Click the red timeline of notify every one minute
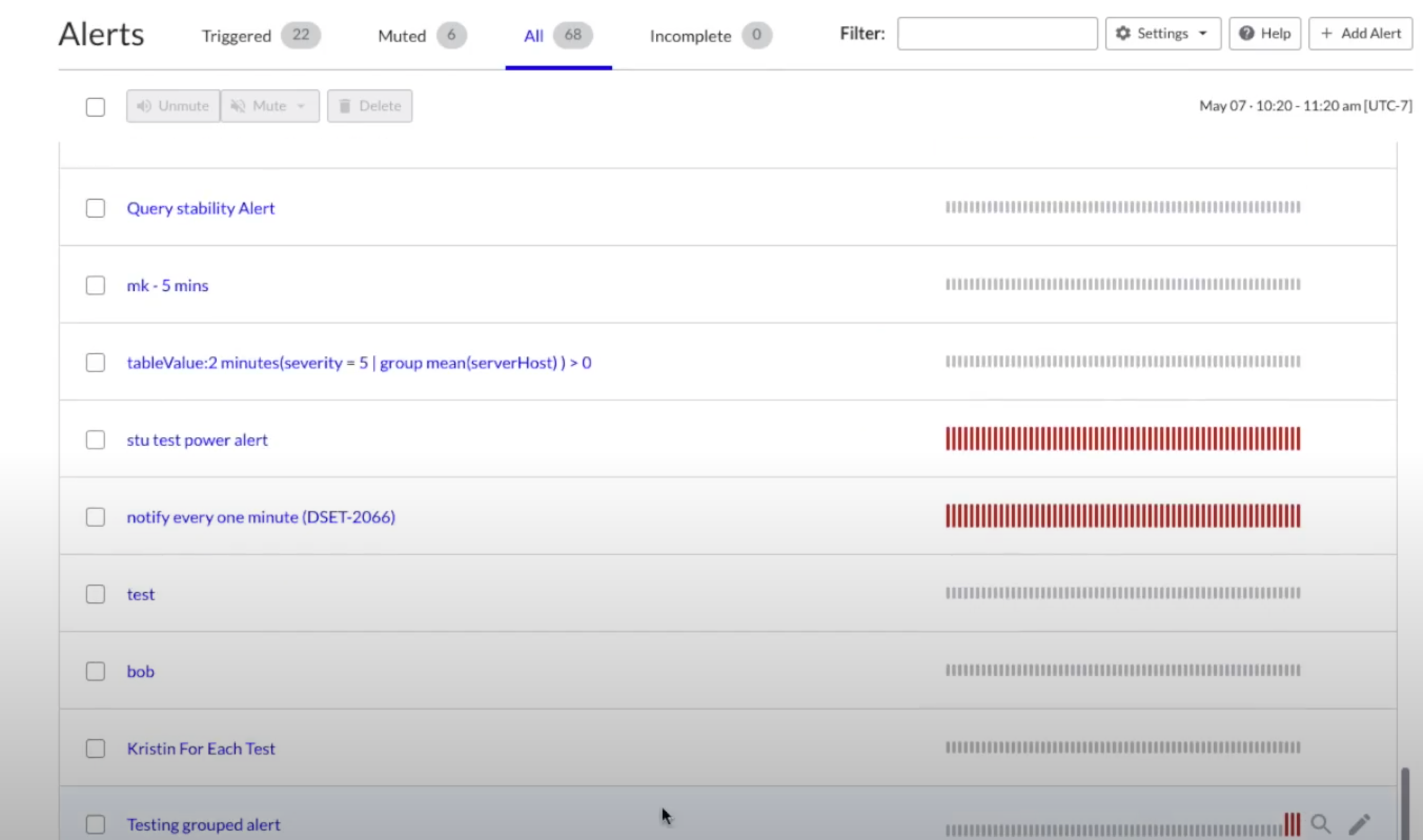The image size is (1423, 840). [x=1123, y=516]
